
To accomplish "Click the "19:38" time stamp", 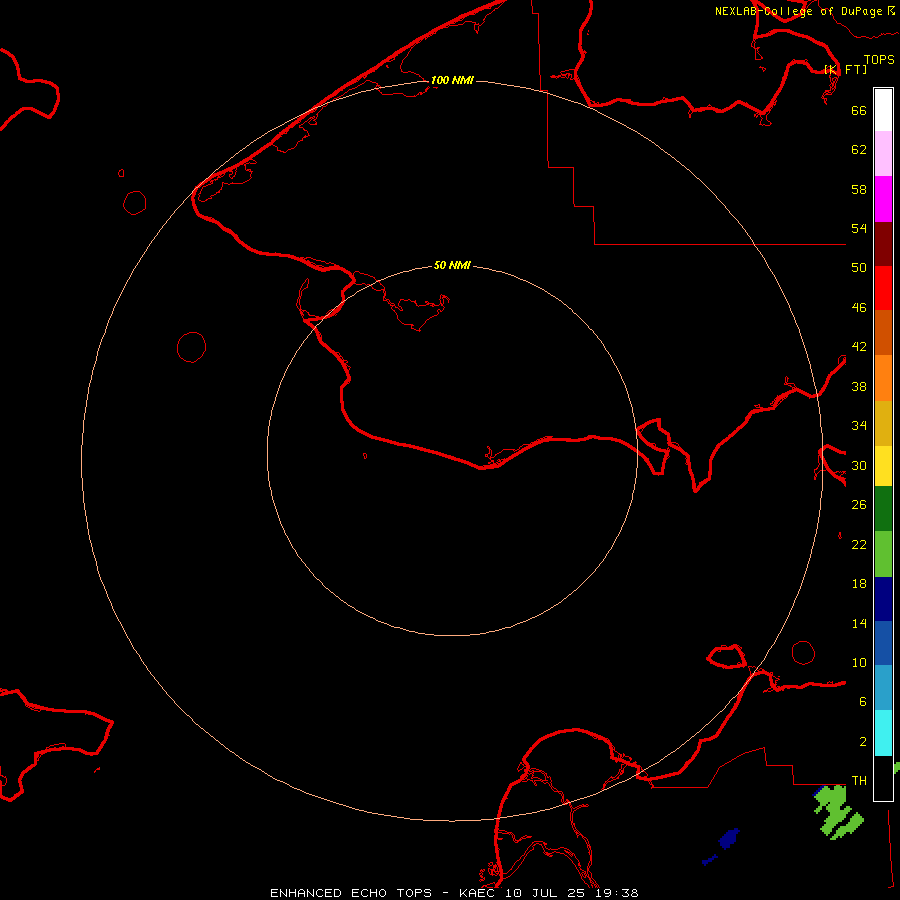I will 616,893.
